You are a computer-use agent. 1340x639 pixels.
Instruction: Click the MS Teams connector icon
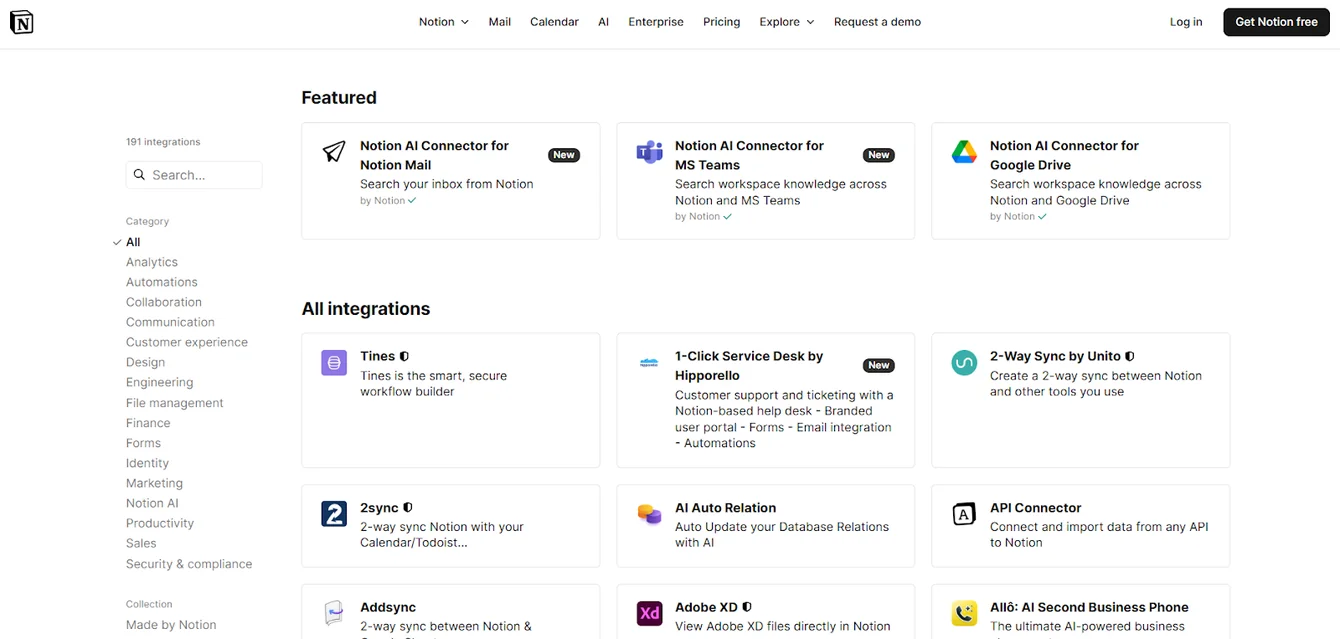click(649, 152)
